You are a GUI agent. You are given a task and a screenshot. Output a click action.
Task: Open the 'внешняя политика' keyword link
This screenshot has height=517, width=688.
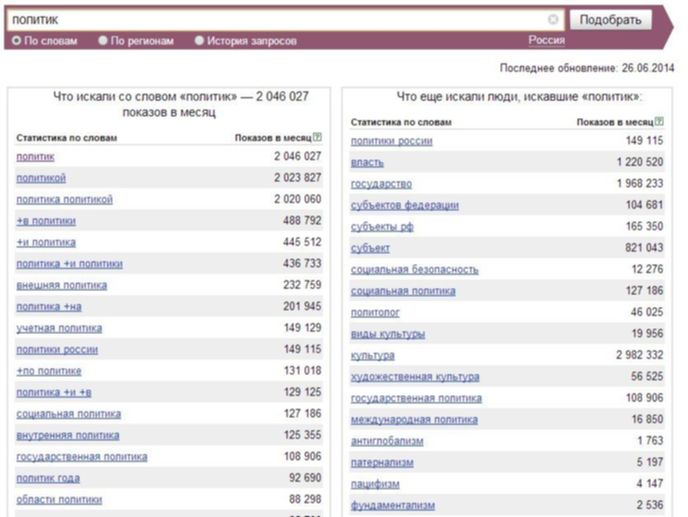62,285
